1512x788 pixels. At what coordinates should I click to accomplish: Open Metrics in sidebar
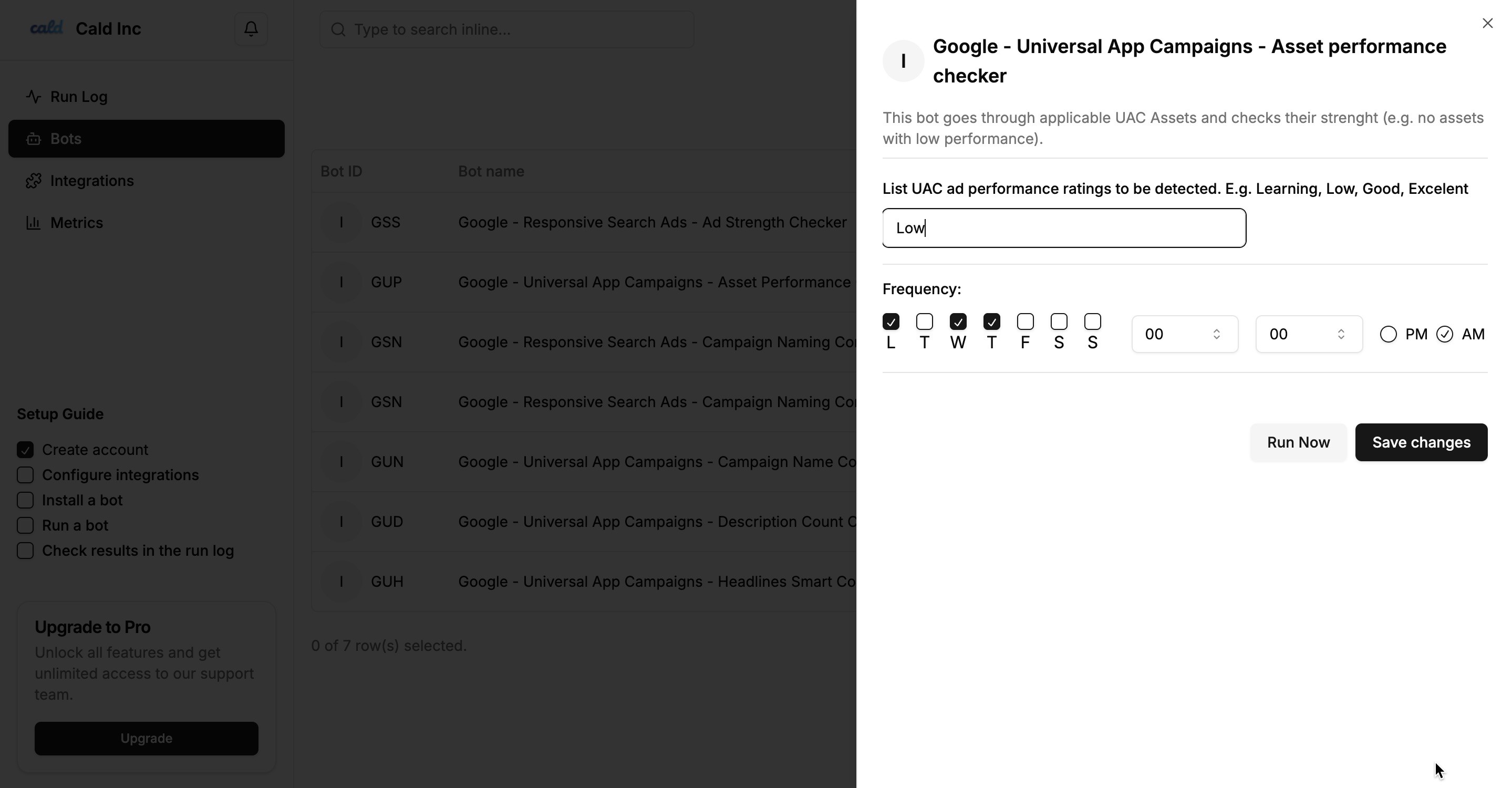pyautogui.click(x=146, y=223)
